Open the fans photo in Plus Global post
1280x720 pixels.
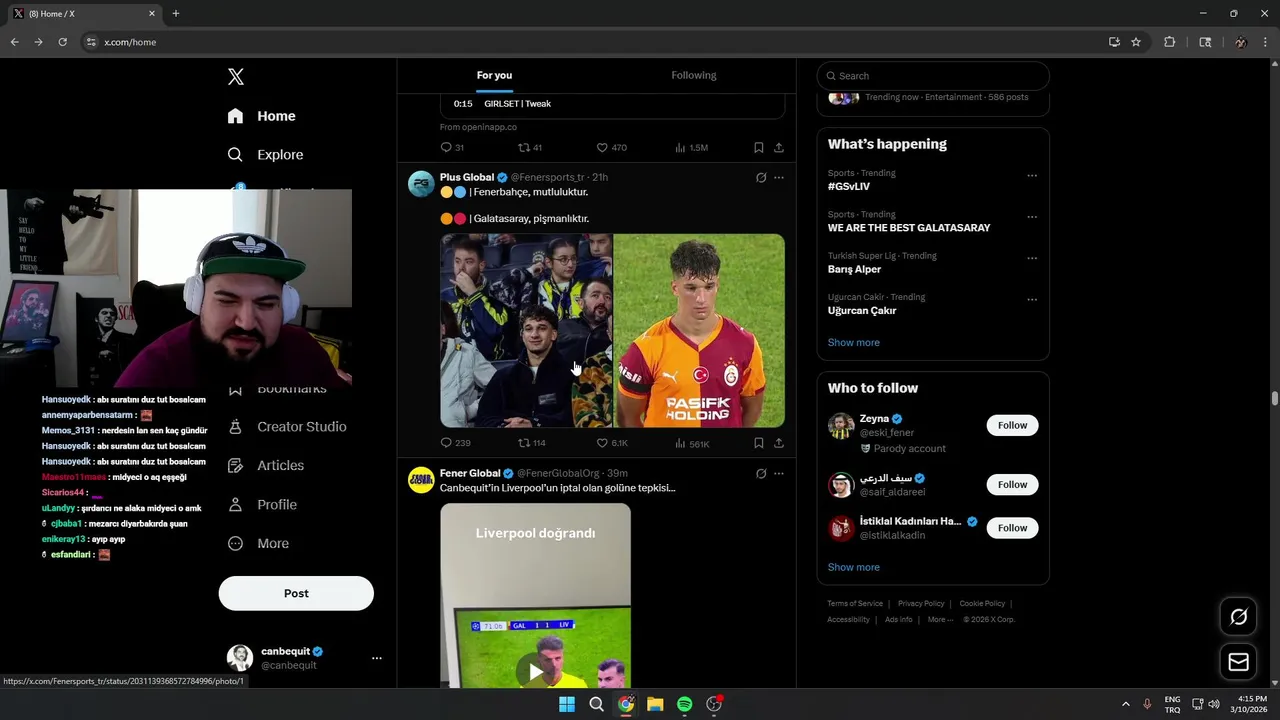pos(526,330)
